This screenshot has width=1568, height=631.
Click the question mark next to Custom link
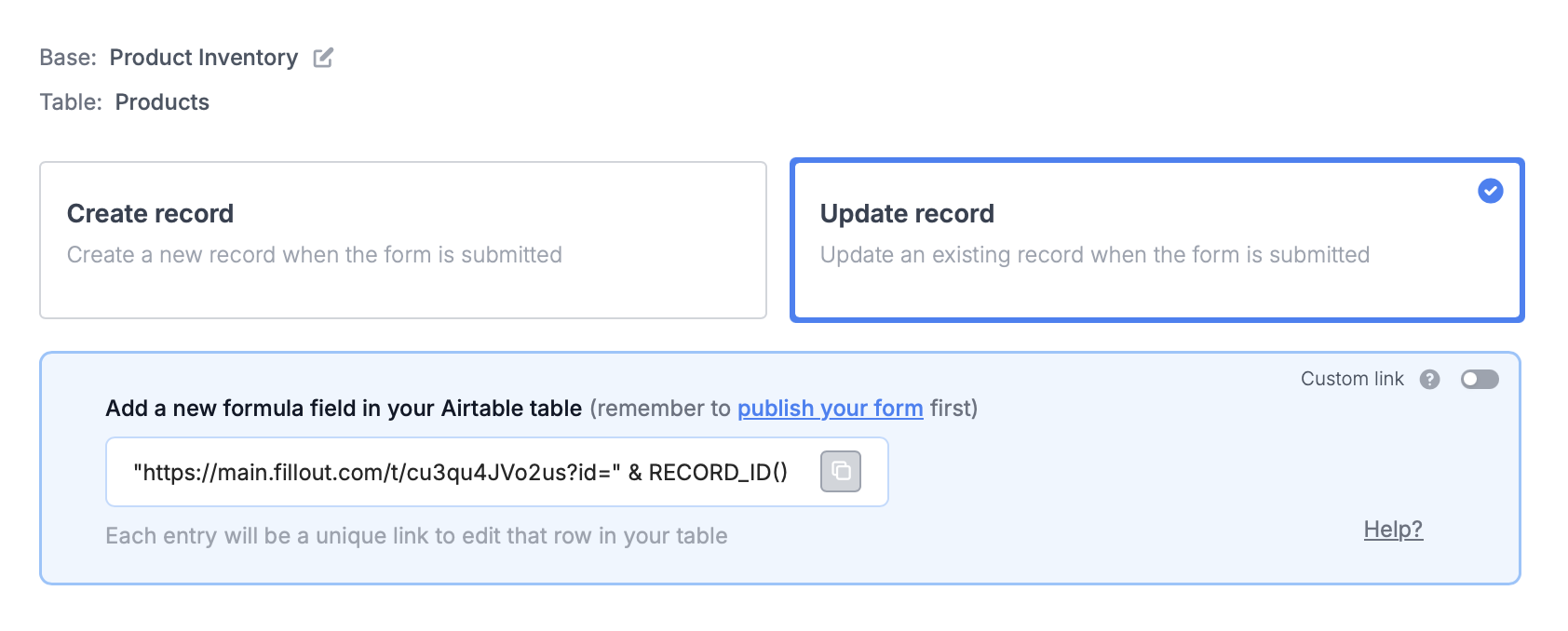click(x=1429, y=379)
